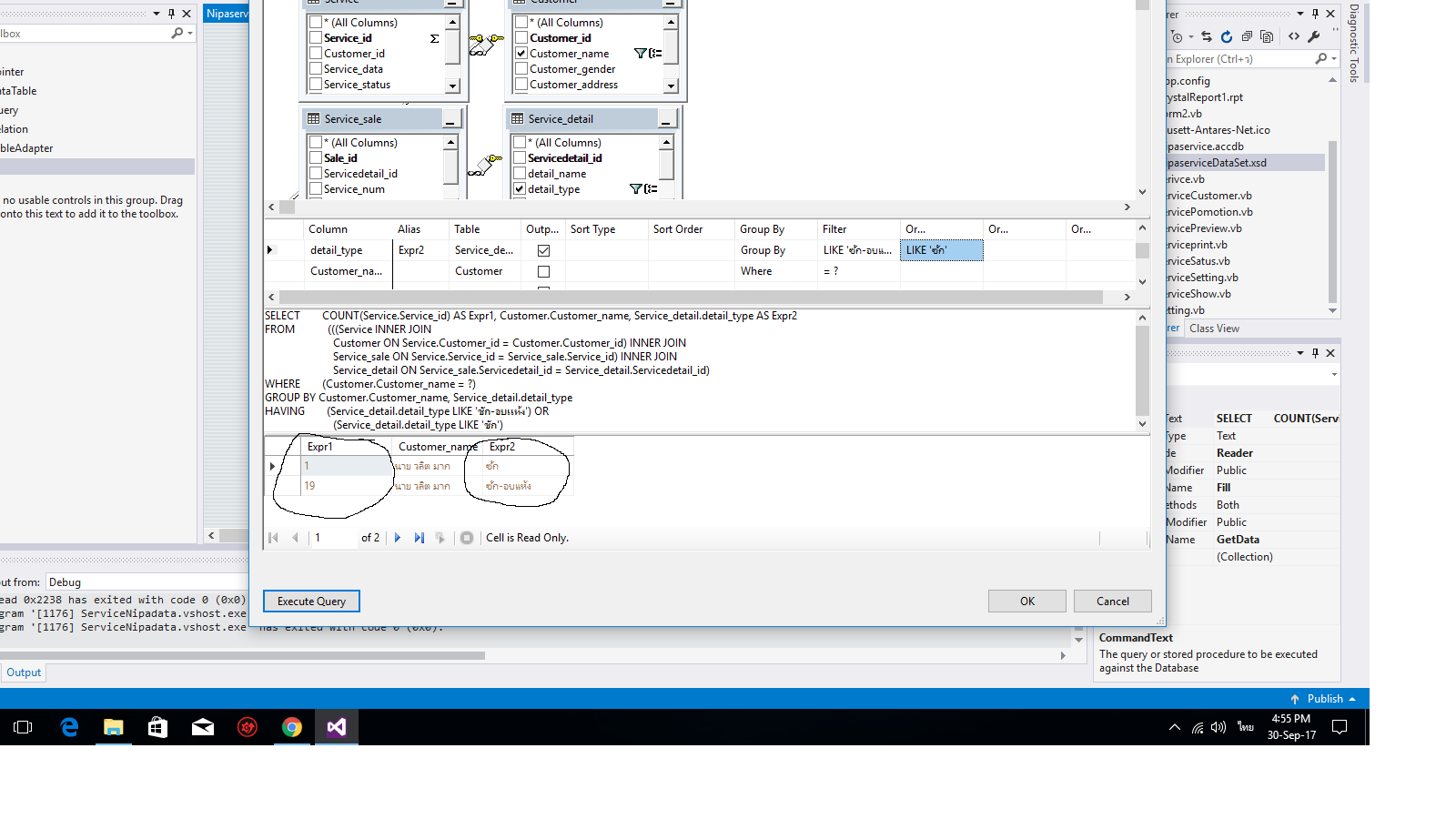
Task: Open Google Chrome from the taskbar
Action: coord(292,727)
